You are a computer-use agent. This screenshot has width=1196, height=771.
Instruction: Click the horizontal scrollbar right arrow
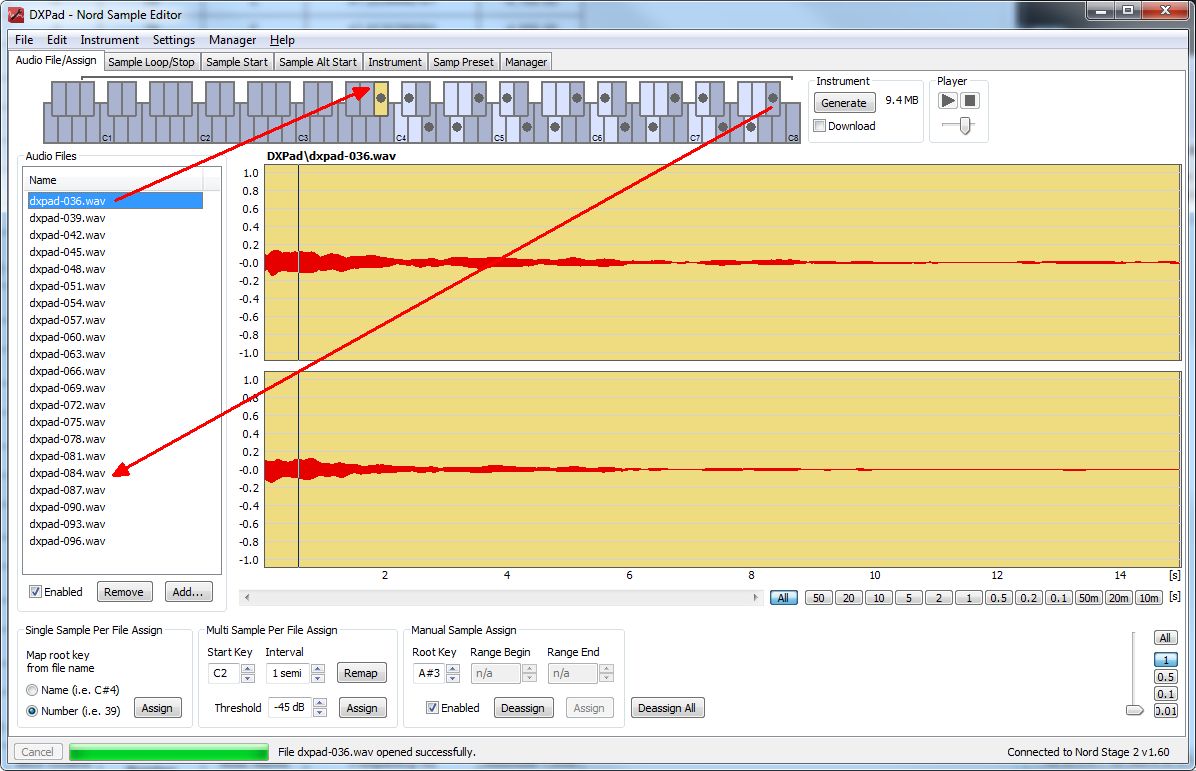[756, 597]
